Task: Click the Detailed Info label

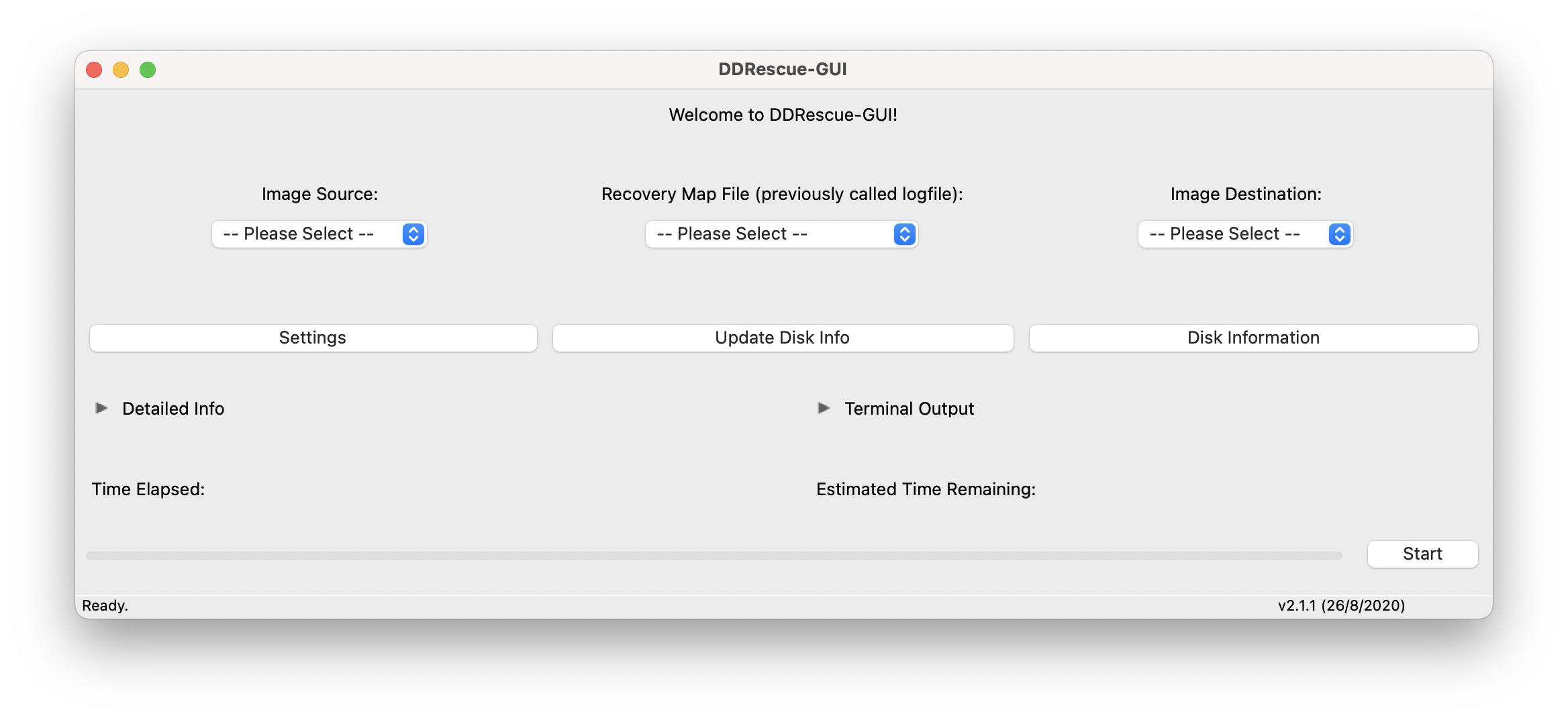Action: click(x=173, y=409)
